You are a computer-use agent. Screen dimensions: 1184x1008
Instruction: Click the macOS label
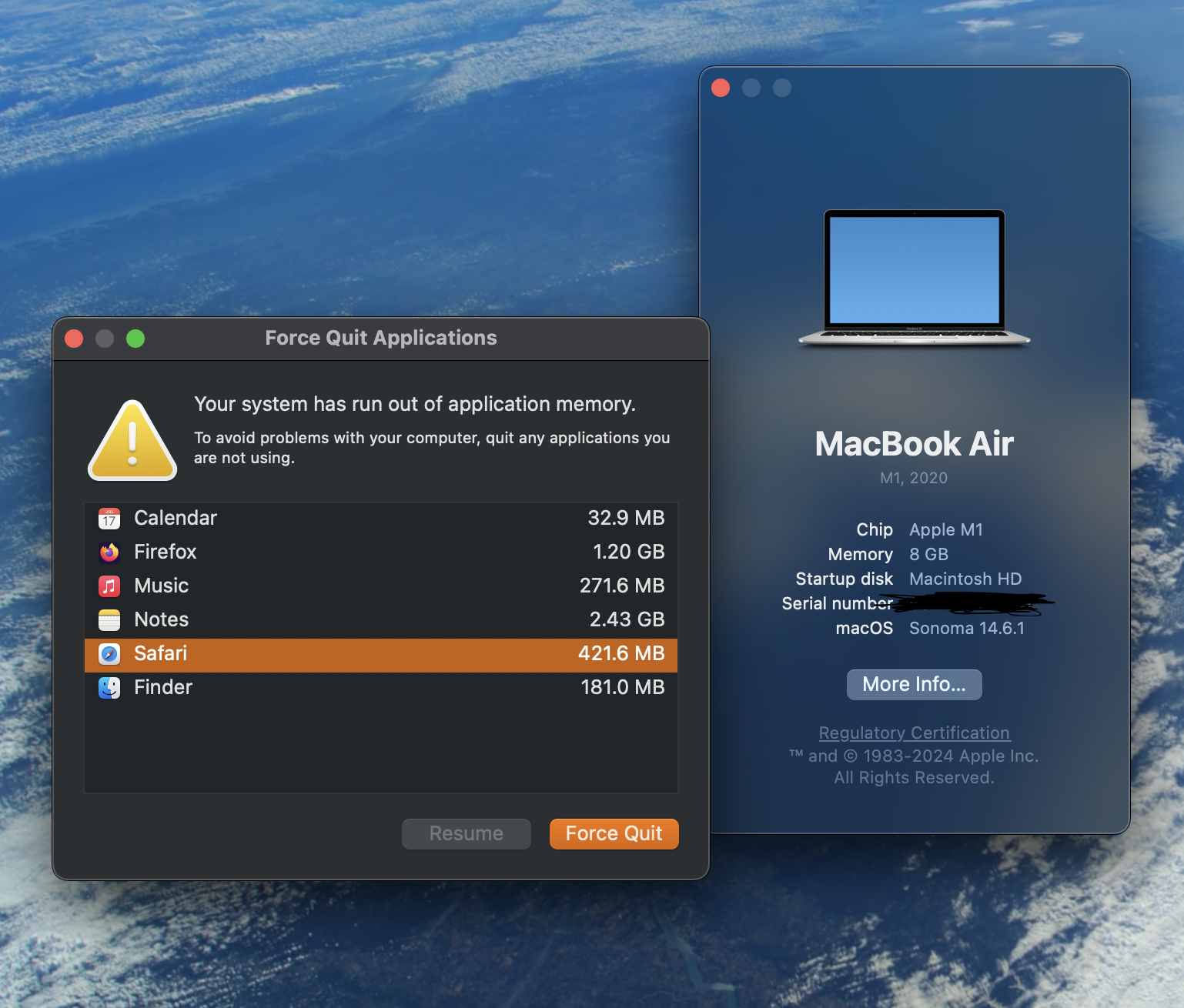point(865,629)
